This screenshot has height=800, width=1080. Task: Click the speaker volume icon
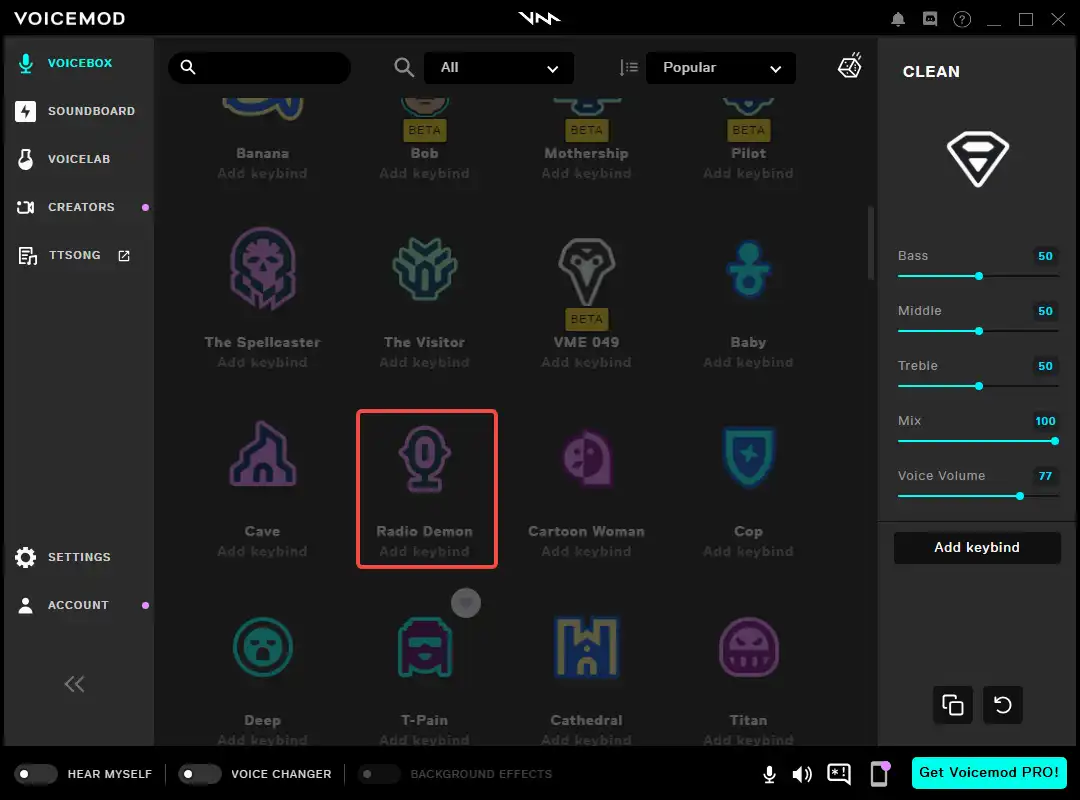click(x=802, y=775)
